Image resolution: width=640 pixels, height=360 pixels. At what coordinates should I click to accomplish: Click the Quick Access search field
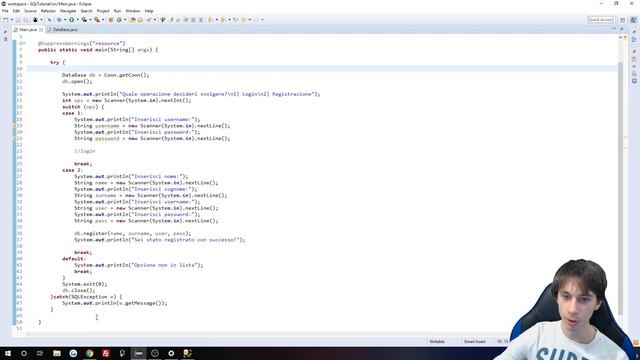click(x=600, y=20)
